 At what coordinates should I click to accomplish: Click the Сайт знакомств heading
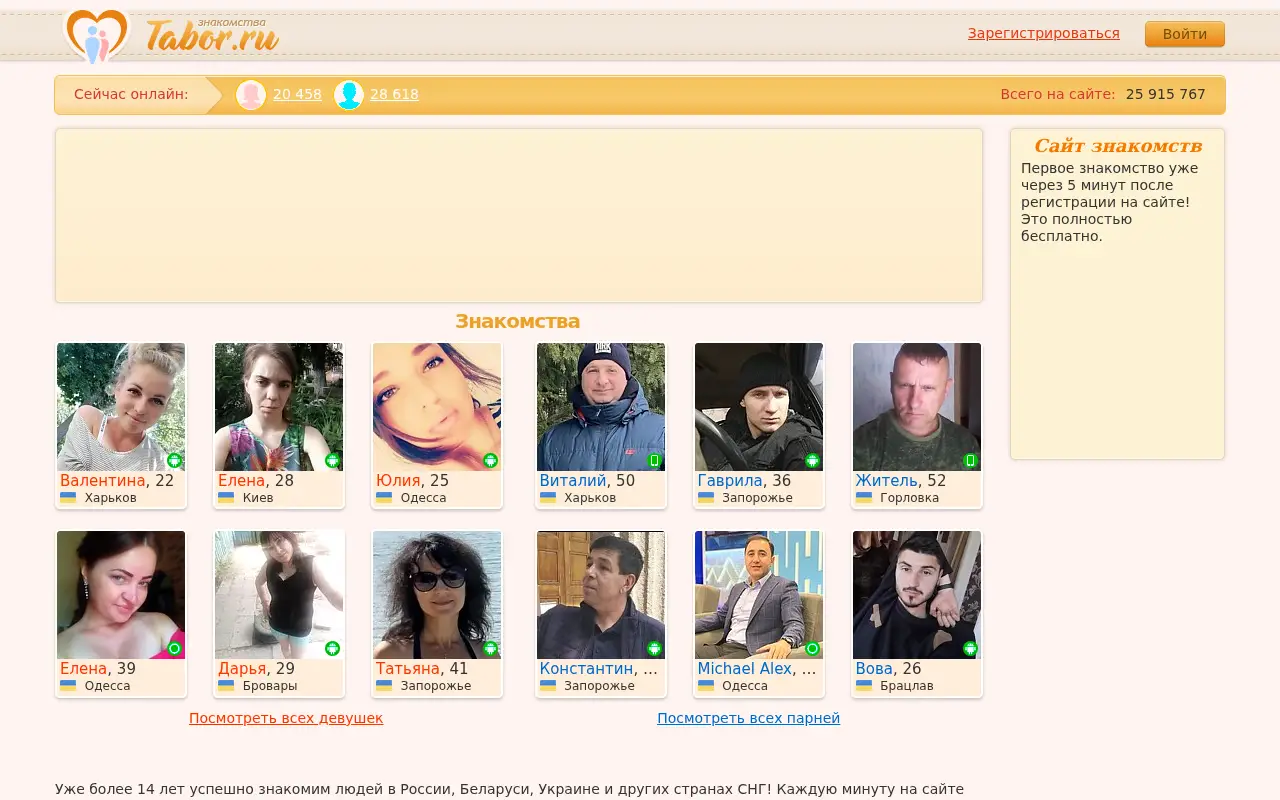tap(1118, 146)
